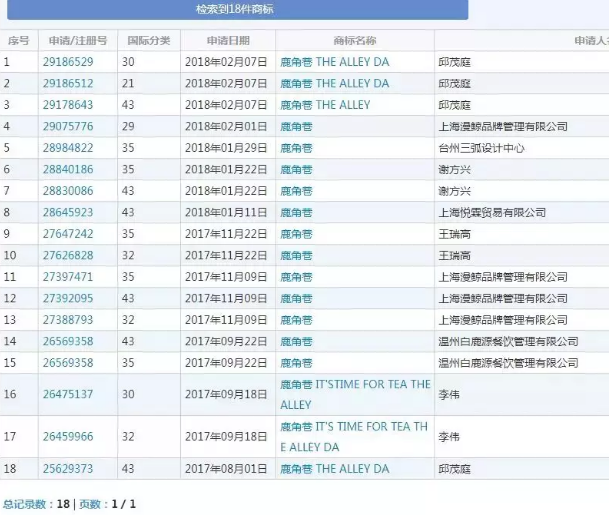This screenshot has height=515, width=614.
Task: Click registration number 28840186
Action: pos(68,170)
